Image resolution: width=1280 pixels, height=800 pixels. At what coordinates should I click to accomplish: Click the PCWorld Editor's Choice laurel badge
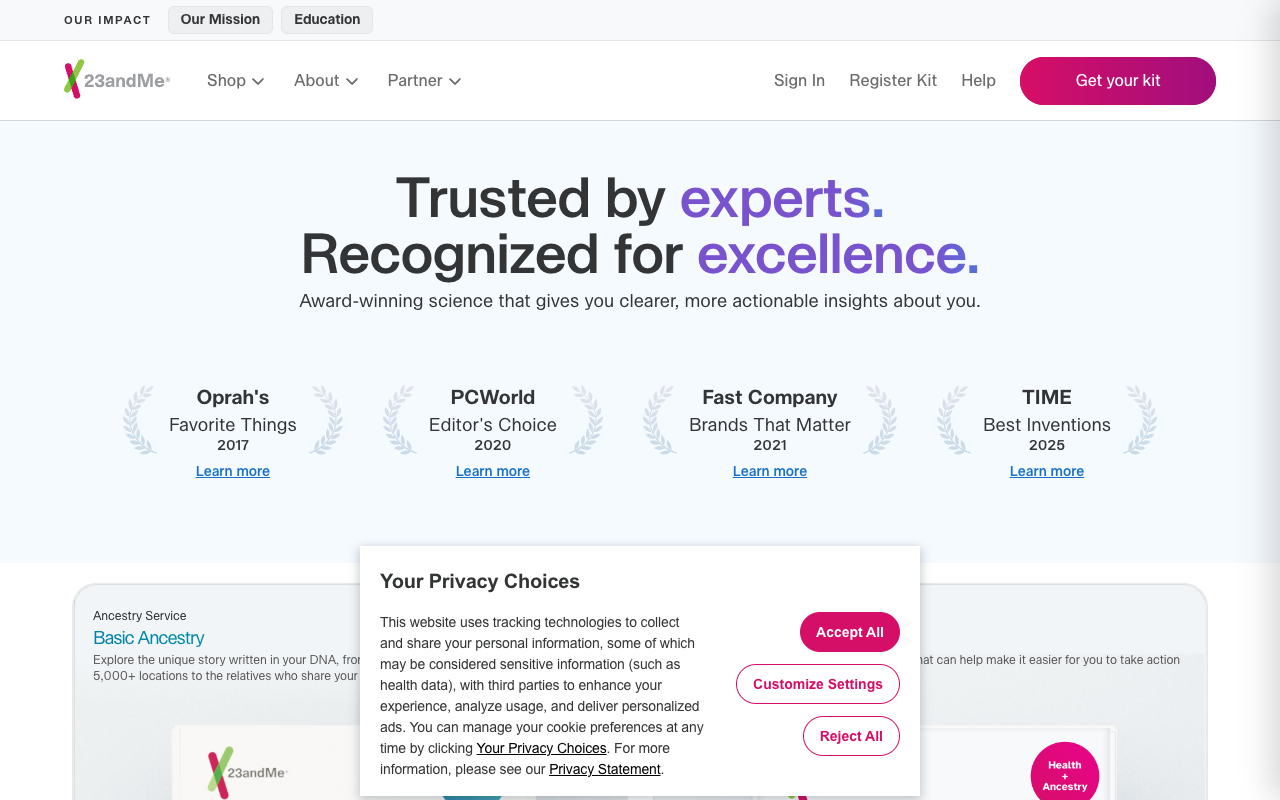coord(493,420)
